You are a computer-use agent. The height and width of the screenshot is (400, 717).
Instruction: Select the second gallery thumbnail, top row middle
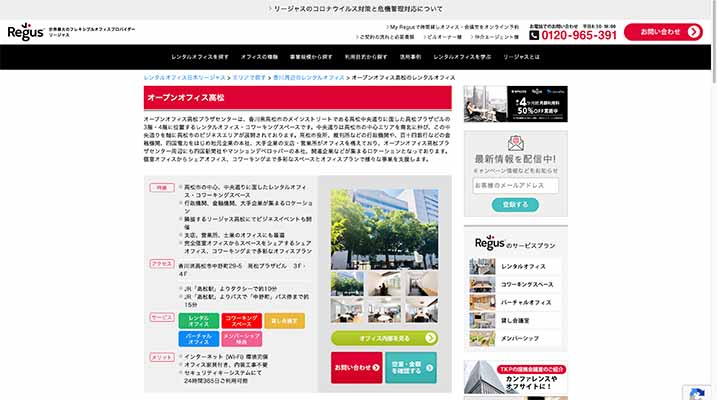[384, 283]
